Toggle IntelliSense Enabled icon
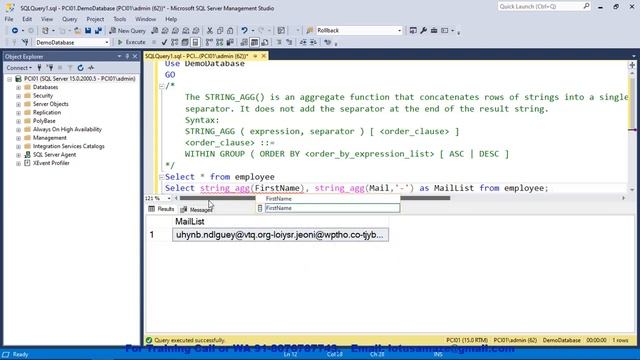Screen dimensions: 640x360 point(195,42)
